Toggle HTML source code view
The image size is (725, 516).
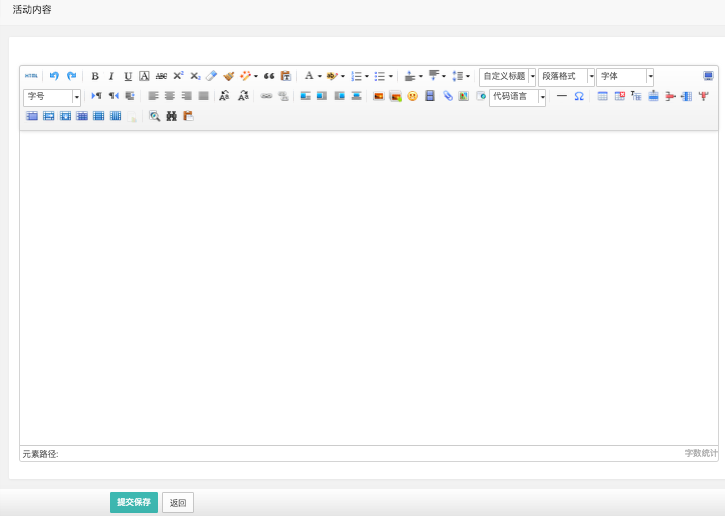[x=31, y=76]
